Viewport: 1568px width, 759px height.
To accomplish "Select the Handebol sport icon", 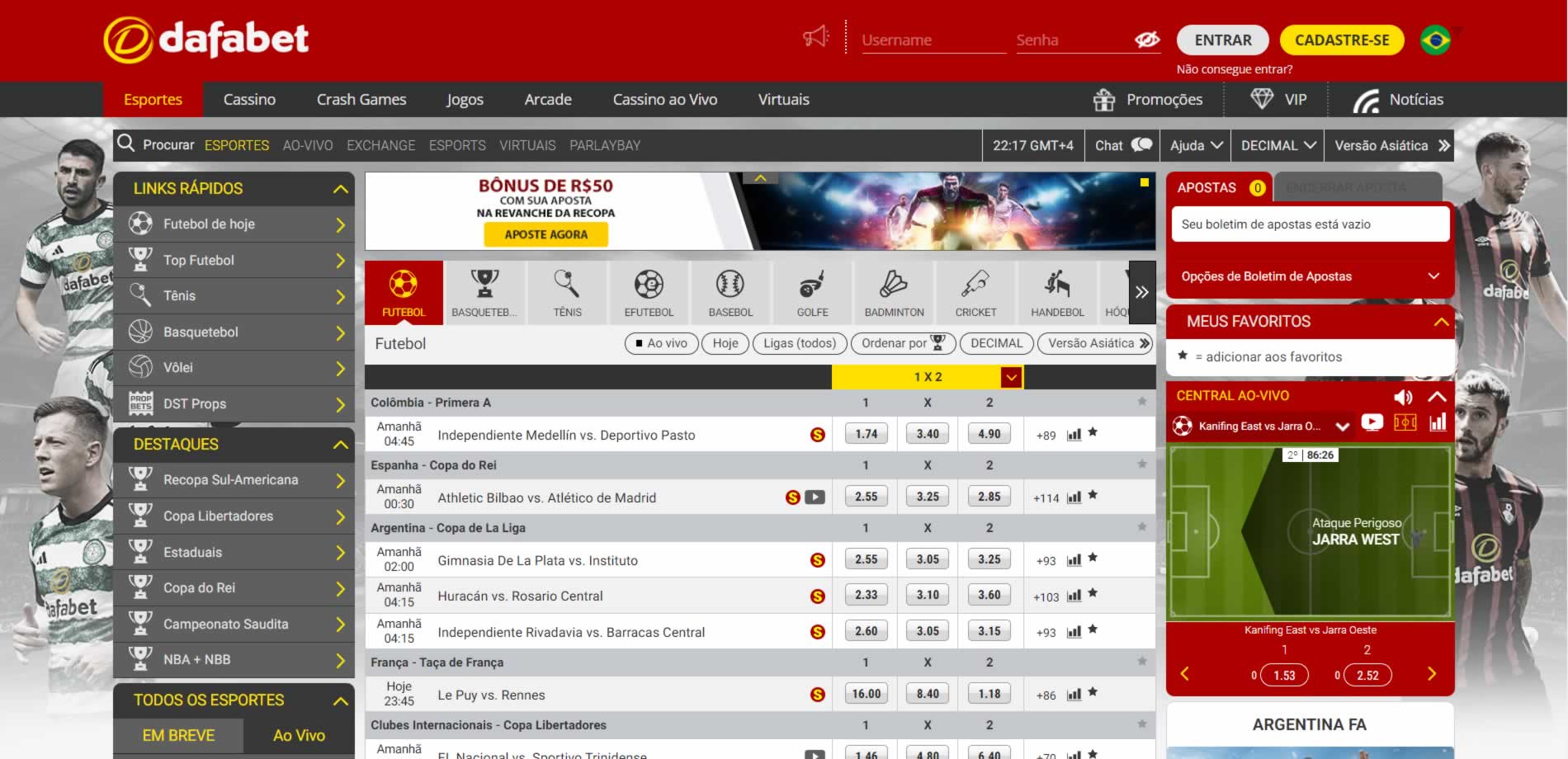I will [x=1057, y=292].
